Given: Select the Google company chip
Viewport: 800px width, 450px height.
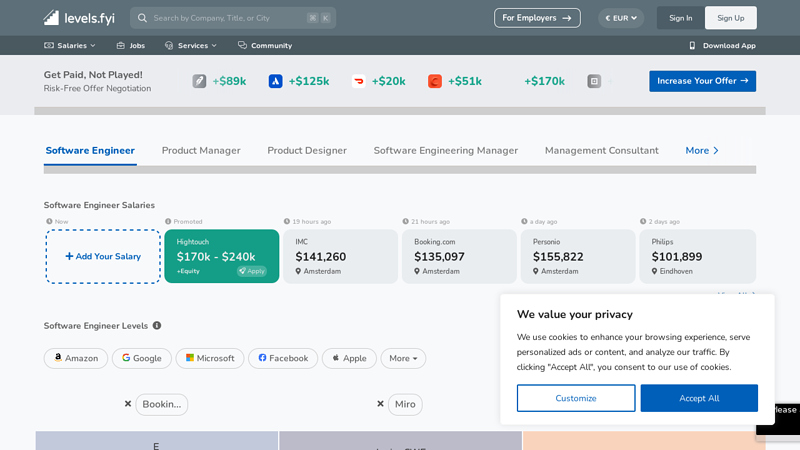Looking at the screenshot, I should 142,358.
